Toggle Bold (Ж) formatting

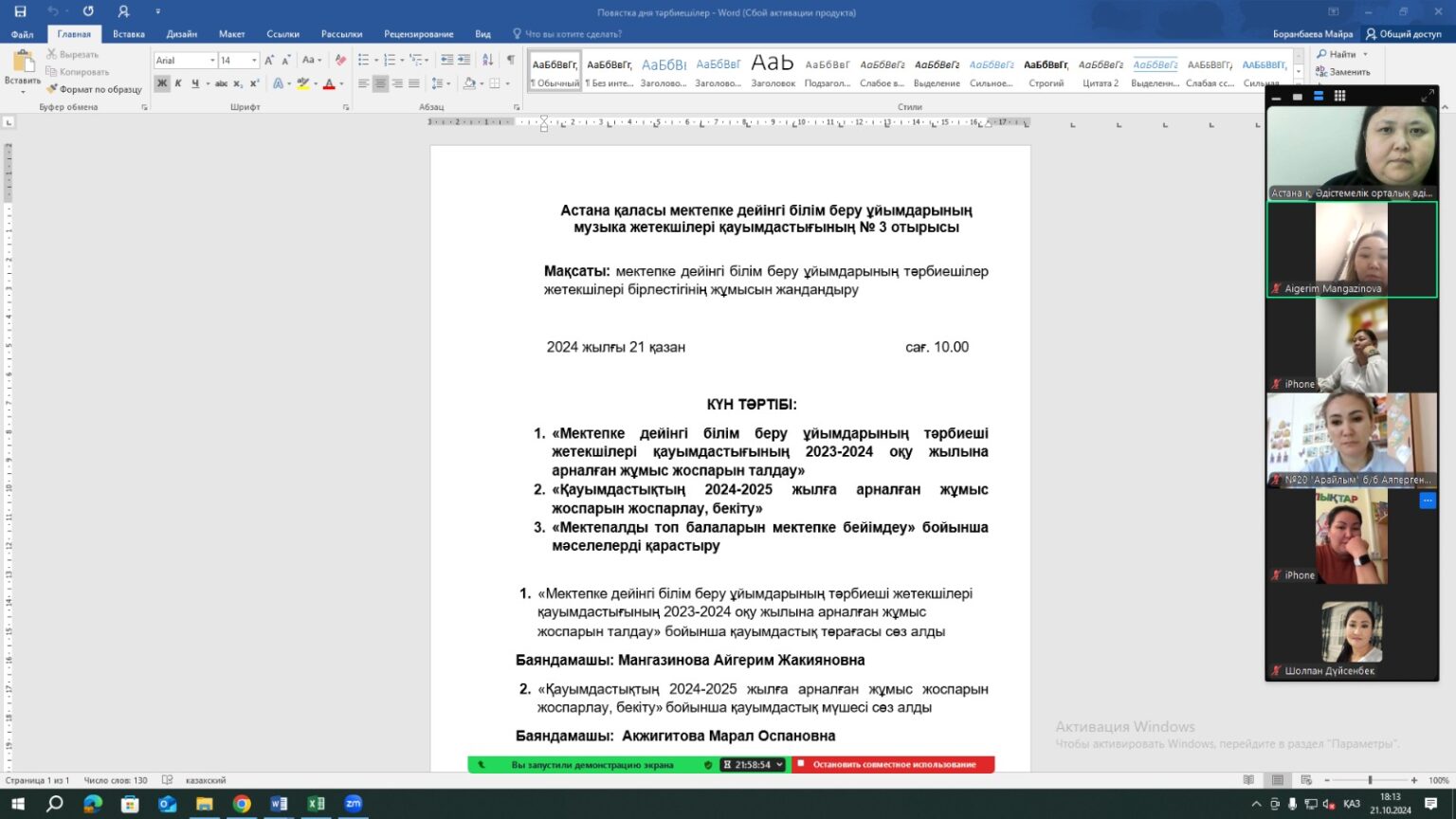[x=162, y=83]
